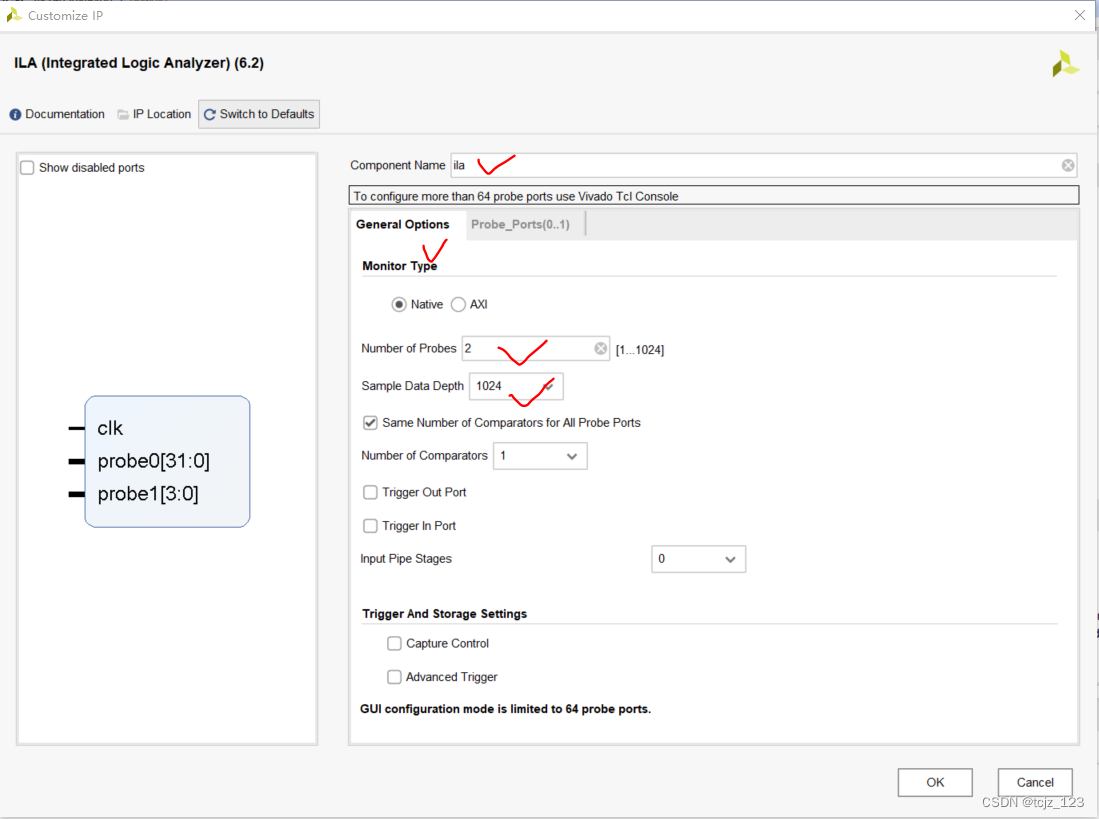Click the Documentation link
The height and width of the screenshot is (819, 1099).
coord(64,114)
